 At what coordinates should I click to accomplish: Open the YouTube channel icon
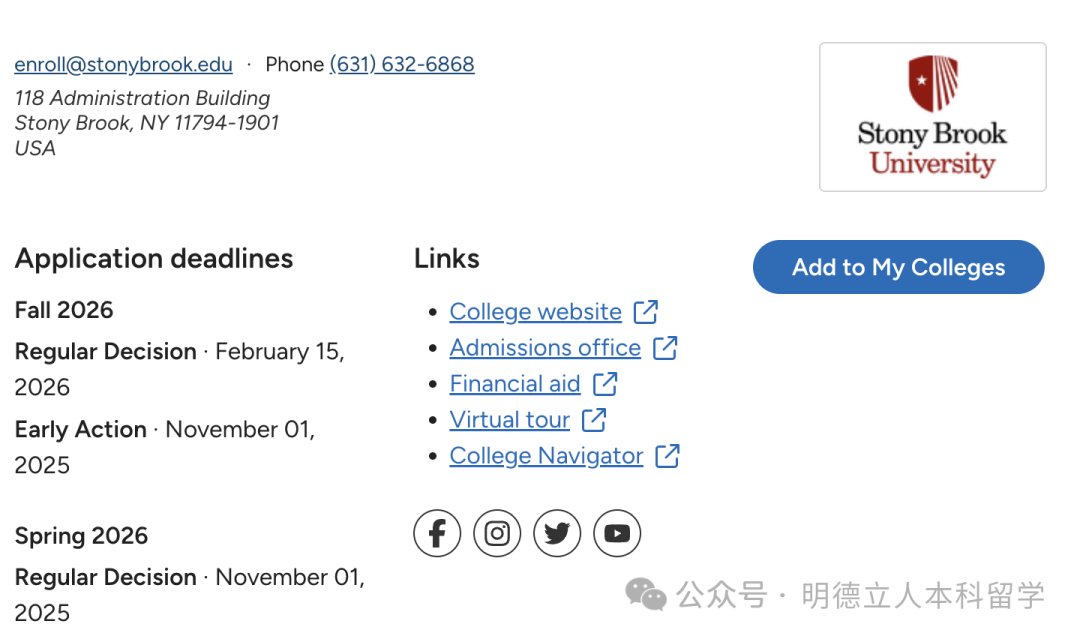(617, 533)
